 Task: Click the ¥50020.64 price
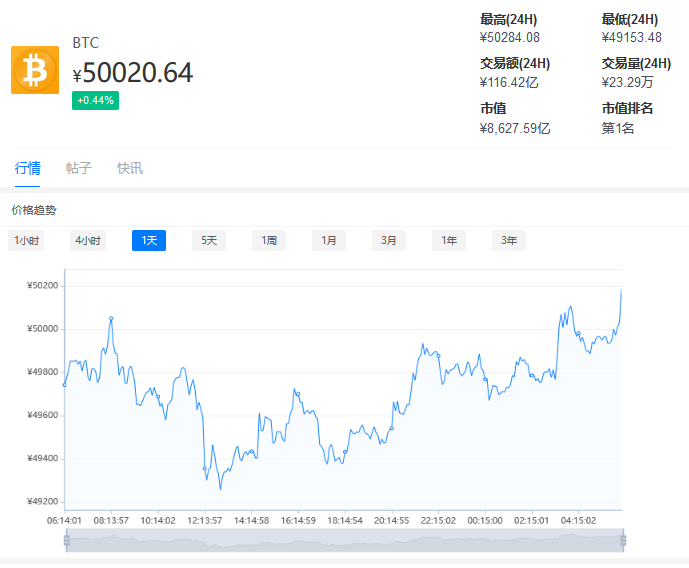click(133, 72)
